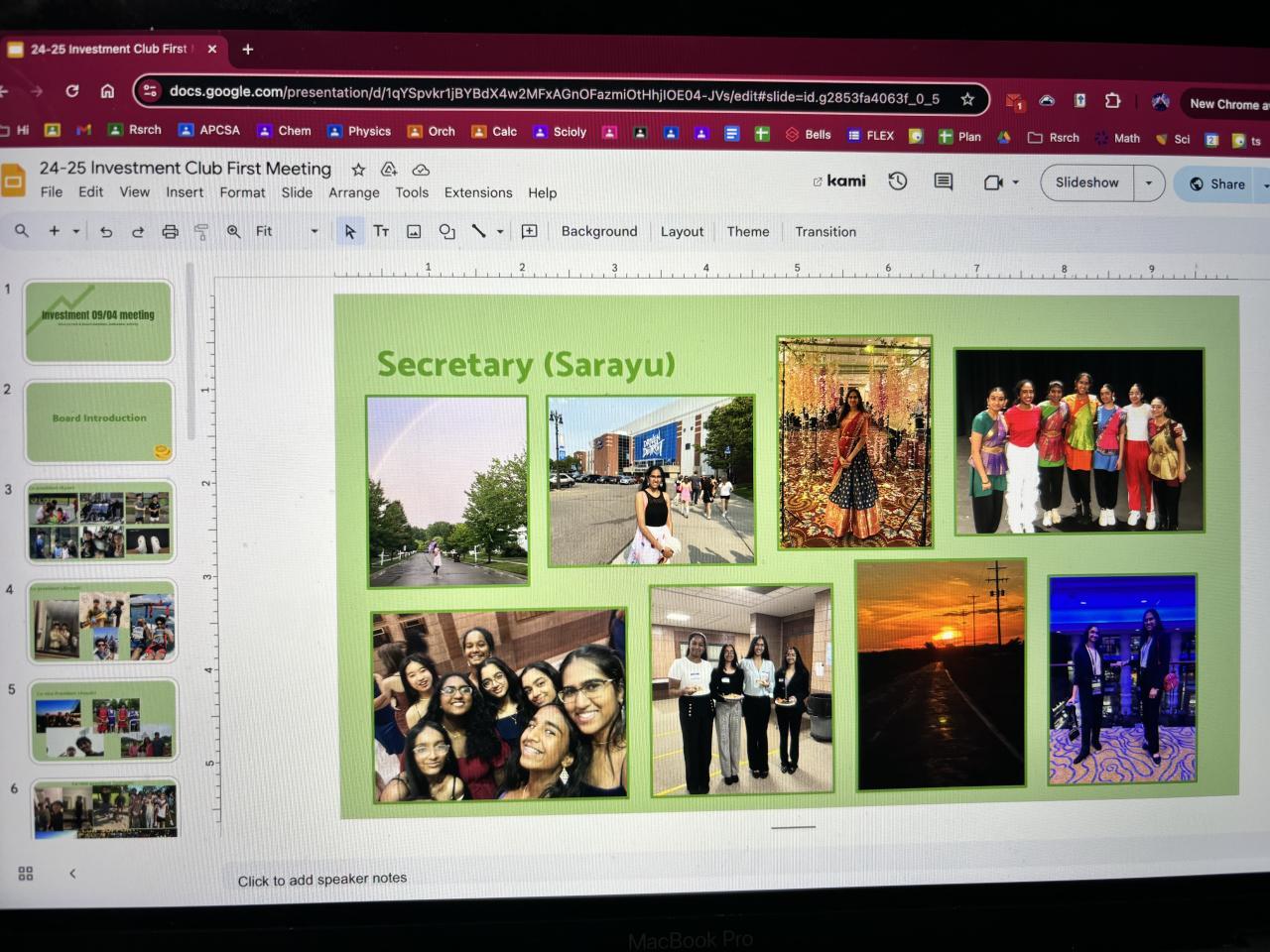Image resolution: width=1270 pixels, height=952 pixels.
Task: Click the Add comment toolbar icon
Action: pos(530,231)
